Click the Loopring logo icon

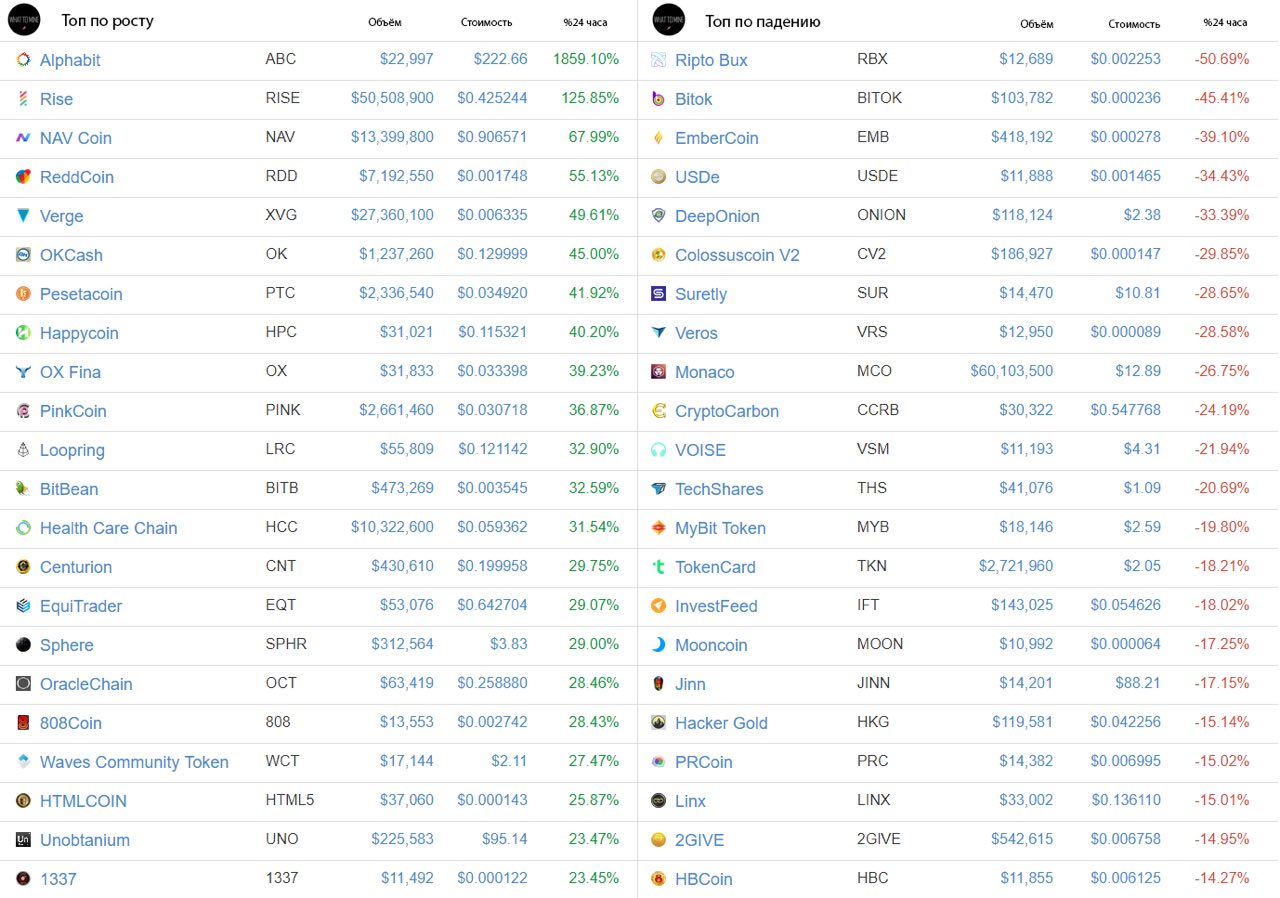(x=23, y=450)
